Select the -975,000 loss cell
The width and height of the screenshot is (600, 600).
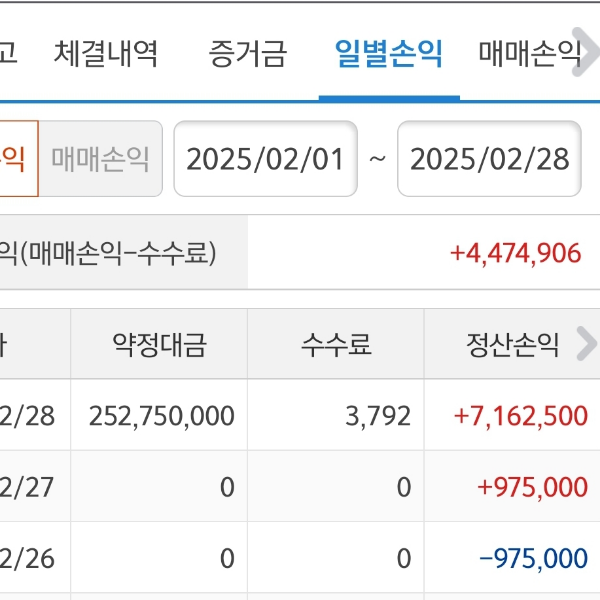pos(533,558)
